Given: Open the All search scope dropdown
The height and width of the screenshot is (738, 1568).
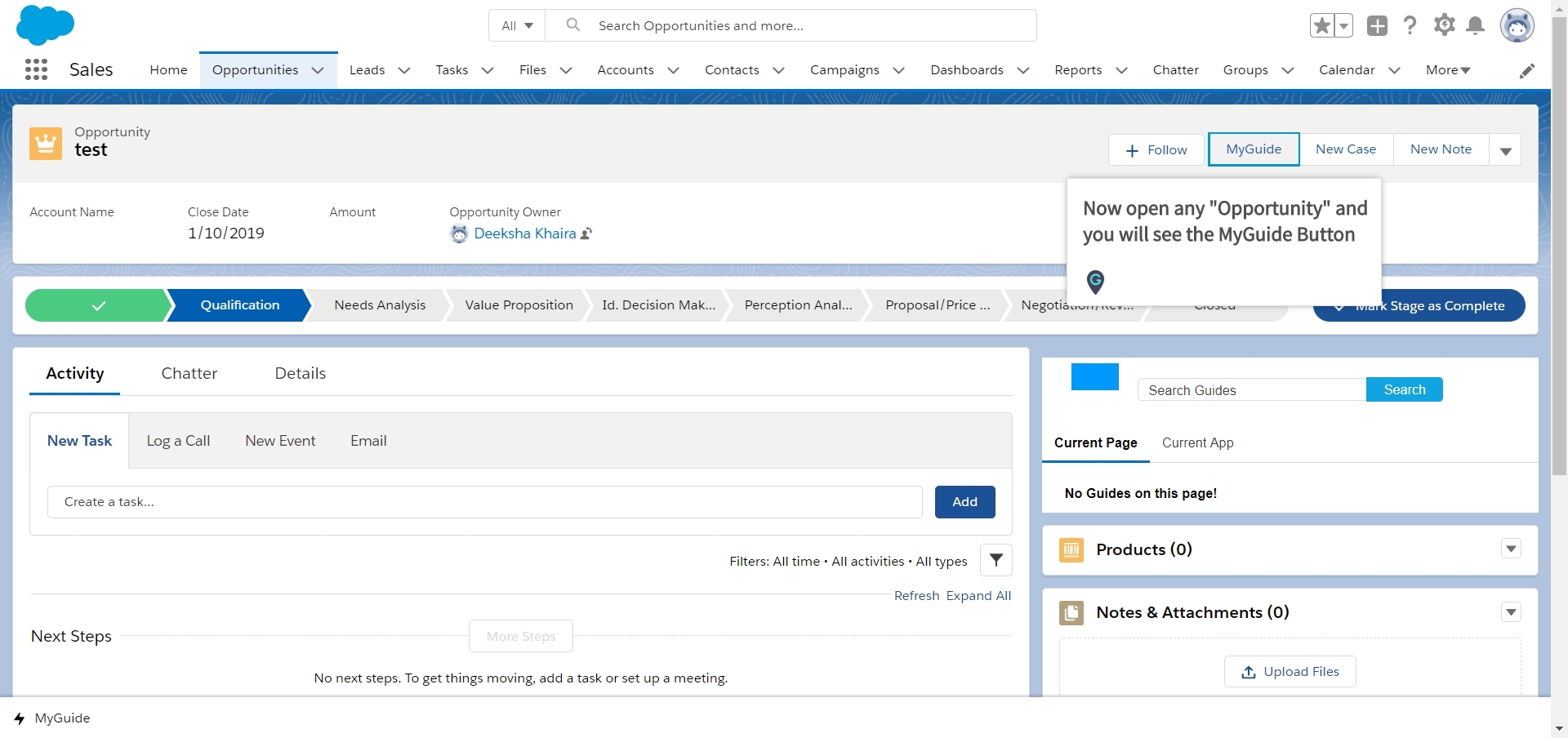Looking at the screenshot, I should click(x=518, y=25).
